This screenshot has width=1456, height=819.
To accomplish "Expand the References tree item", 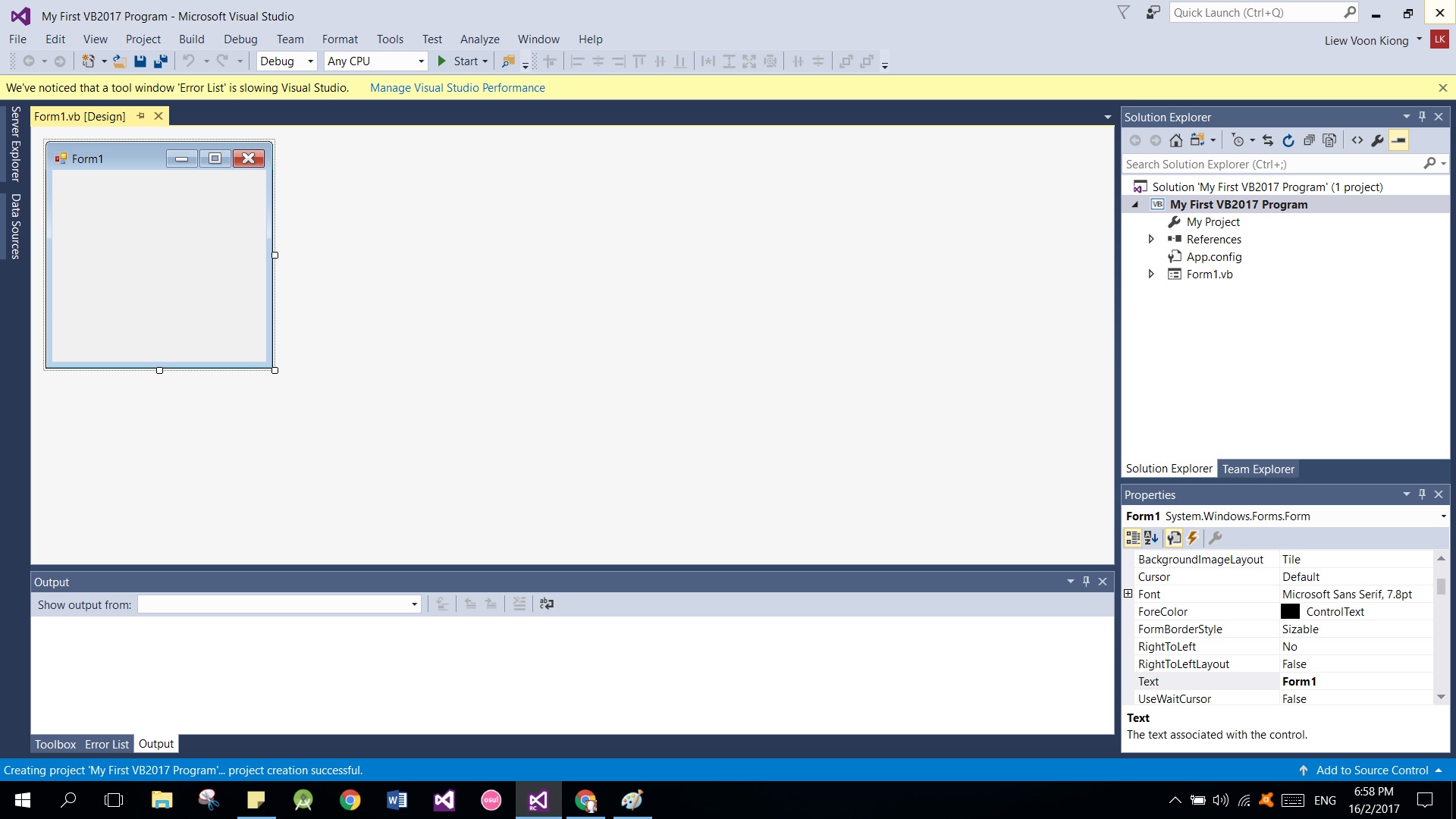I will [1151, 238].
